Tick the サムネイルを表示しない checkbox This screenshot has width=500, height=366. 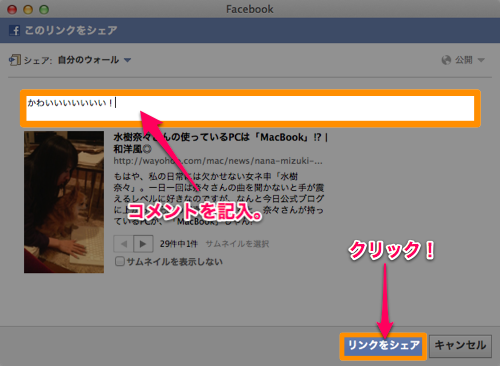pyautogui.click(x=120, y=261)
